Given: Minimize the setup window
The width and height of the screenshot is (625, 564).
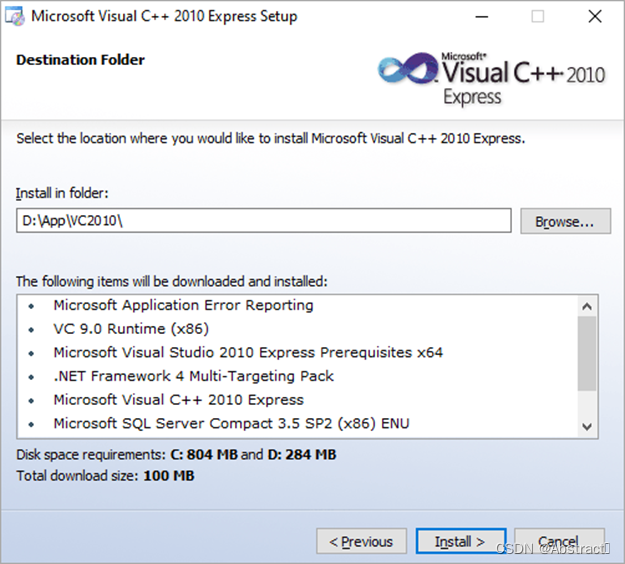Looking at the screenshot, I should coord(482,16).
